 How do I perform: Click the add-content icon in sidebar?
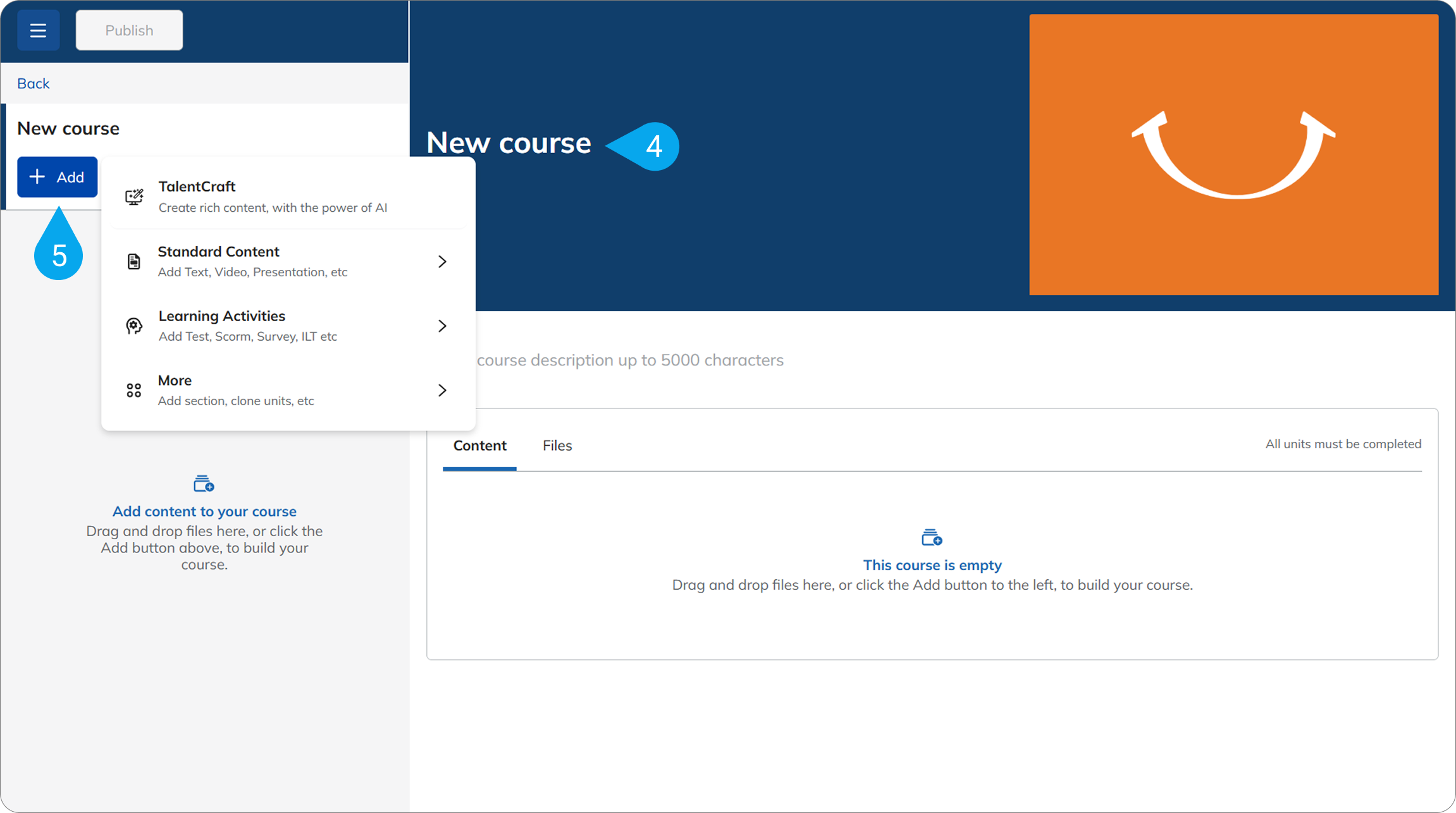click(204, 484)
